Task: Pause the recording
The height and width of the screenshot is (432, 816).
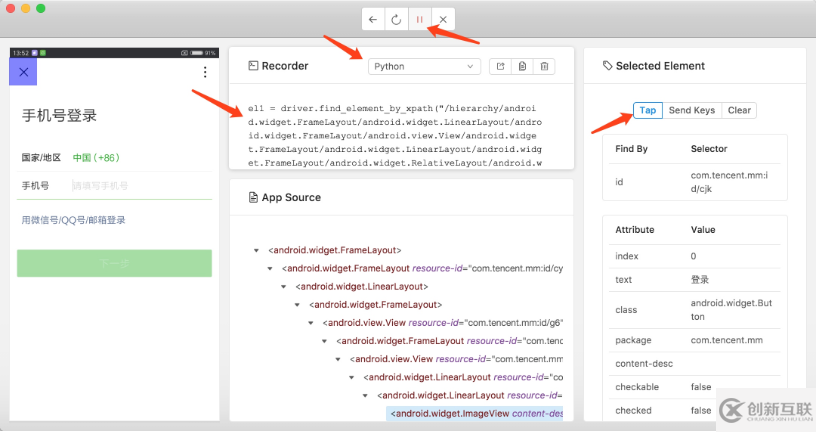Action: pos(420,19)
